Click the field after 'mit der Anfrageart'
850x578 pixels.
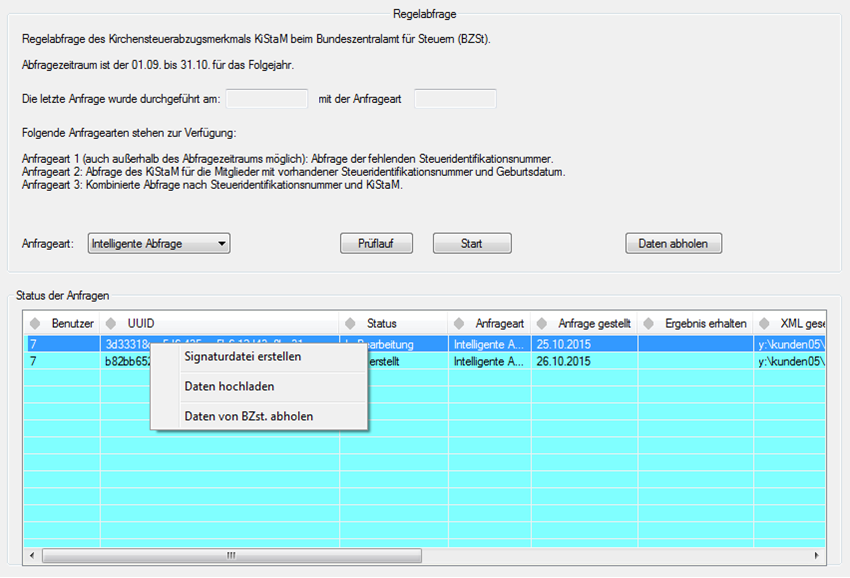click(455, 99)
